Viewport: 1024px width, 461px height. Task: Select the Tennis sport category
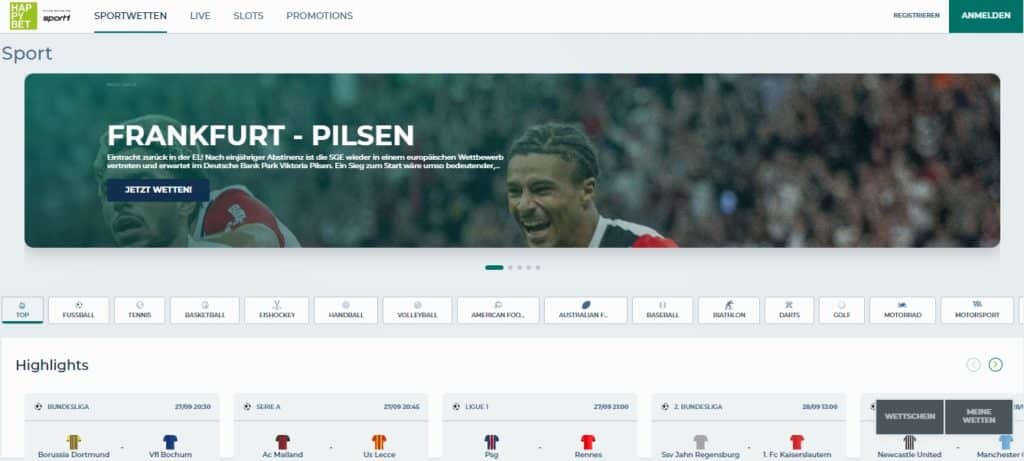pos(139,310)
